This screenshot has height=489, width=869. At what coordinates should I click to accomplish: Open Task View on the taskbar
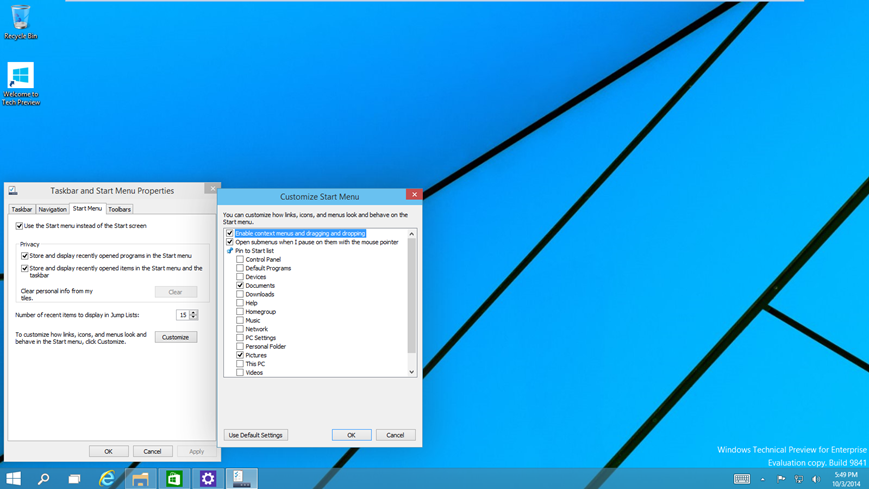[74, 478]
